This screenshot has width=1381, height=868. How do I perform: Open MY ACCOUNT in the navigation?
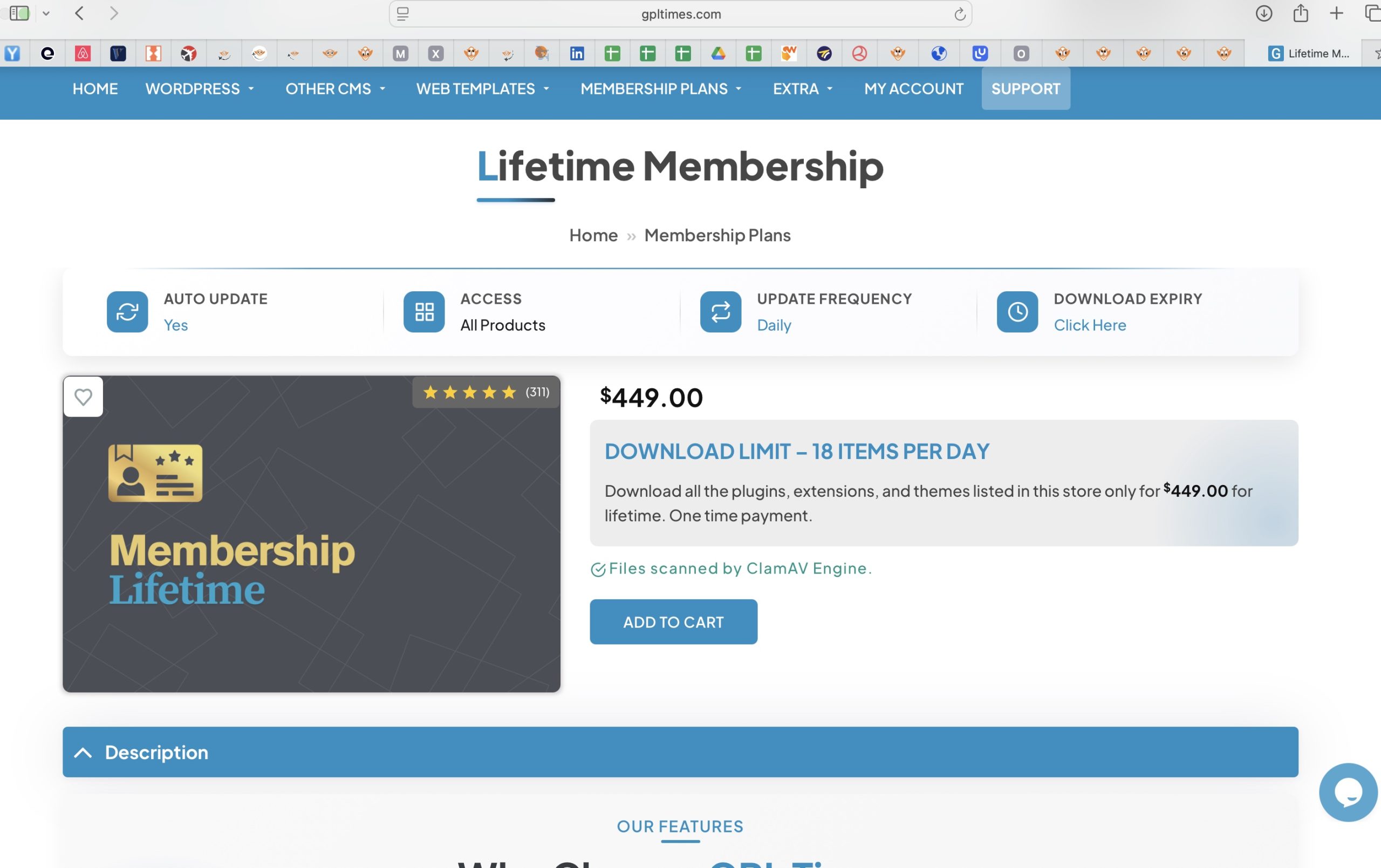click(x=914, y=88)
